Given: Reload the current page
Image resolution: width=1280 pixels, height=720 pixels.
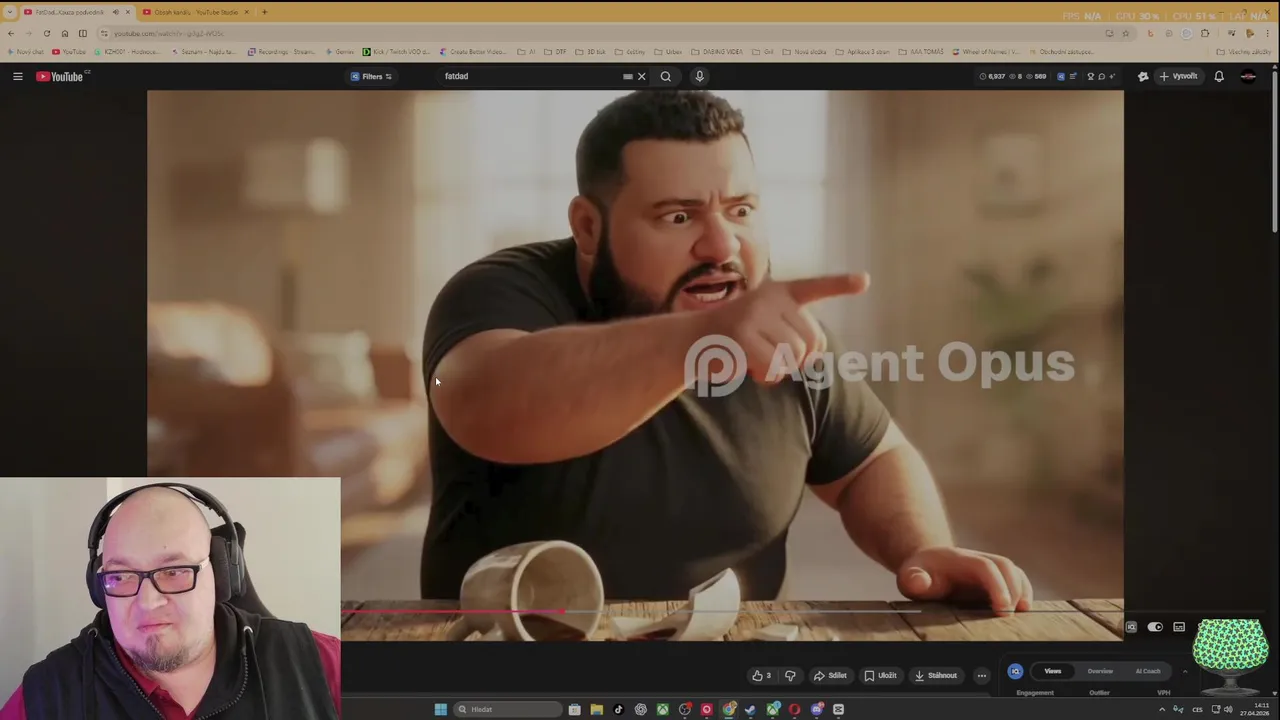Looking at the screenshot, I should 46,33.
